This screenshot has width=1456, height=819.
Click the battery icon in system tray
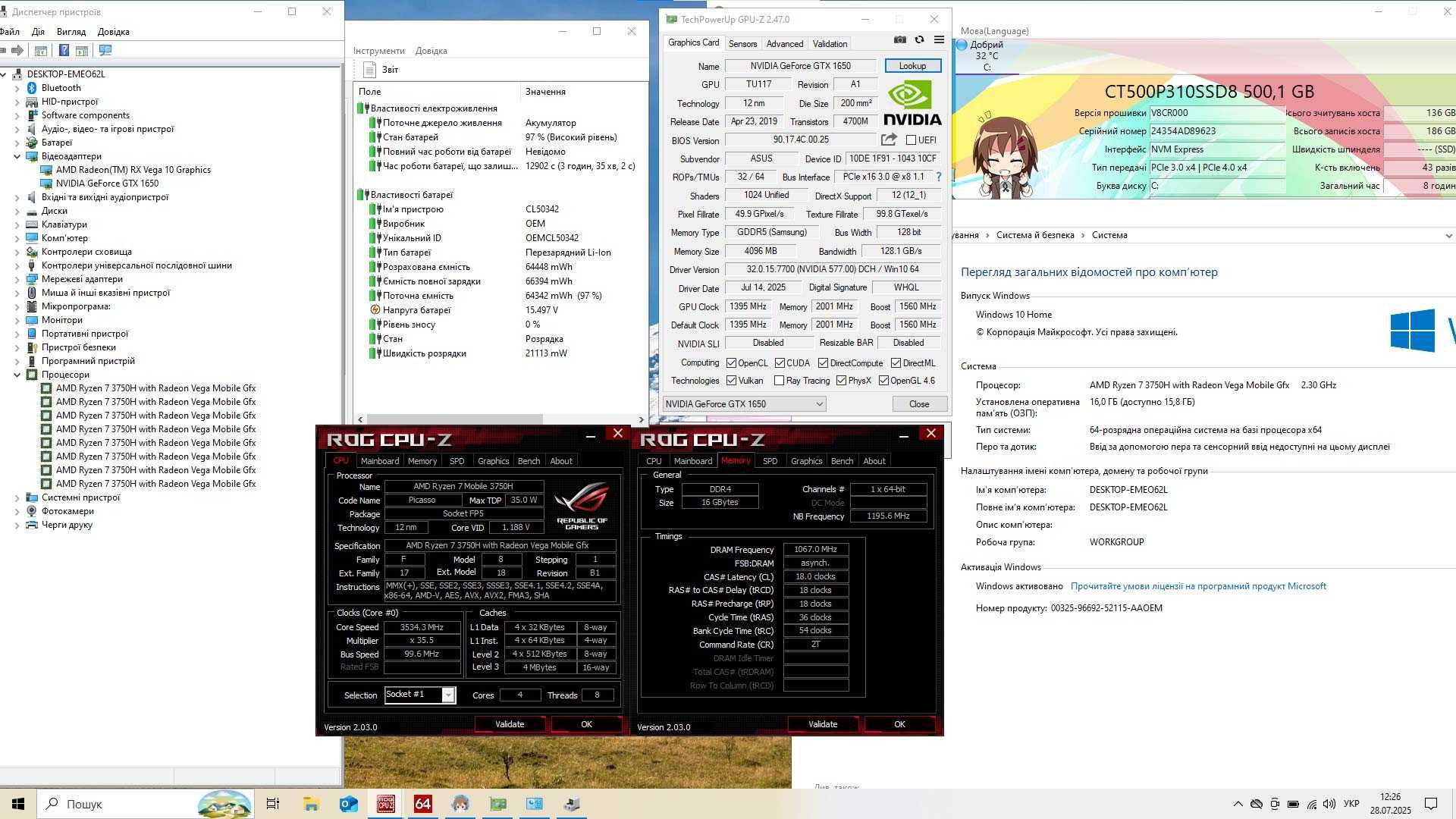click(x=1292, y=804)
